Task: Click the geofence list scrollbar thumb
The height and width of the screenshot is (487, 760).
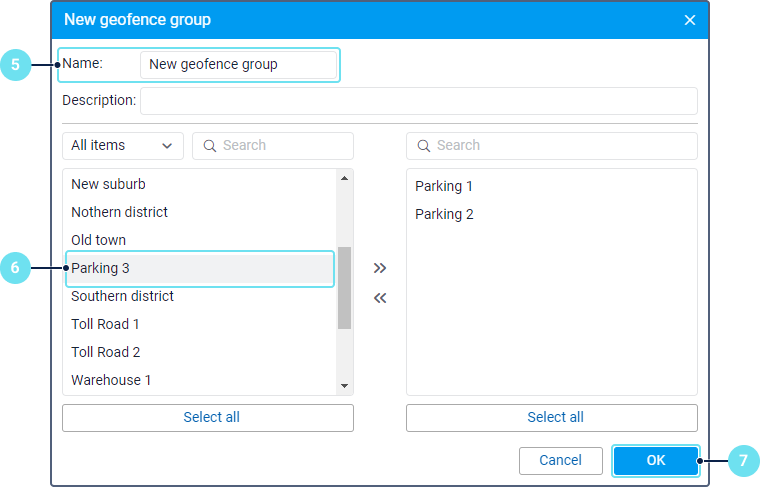Action: point(344,288)
